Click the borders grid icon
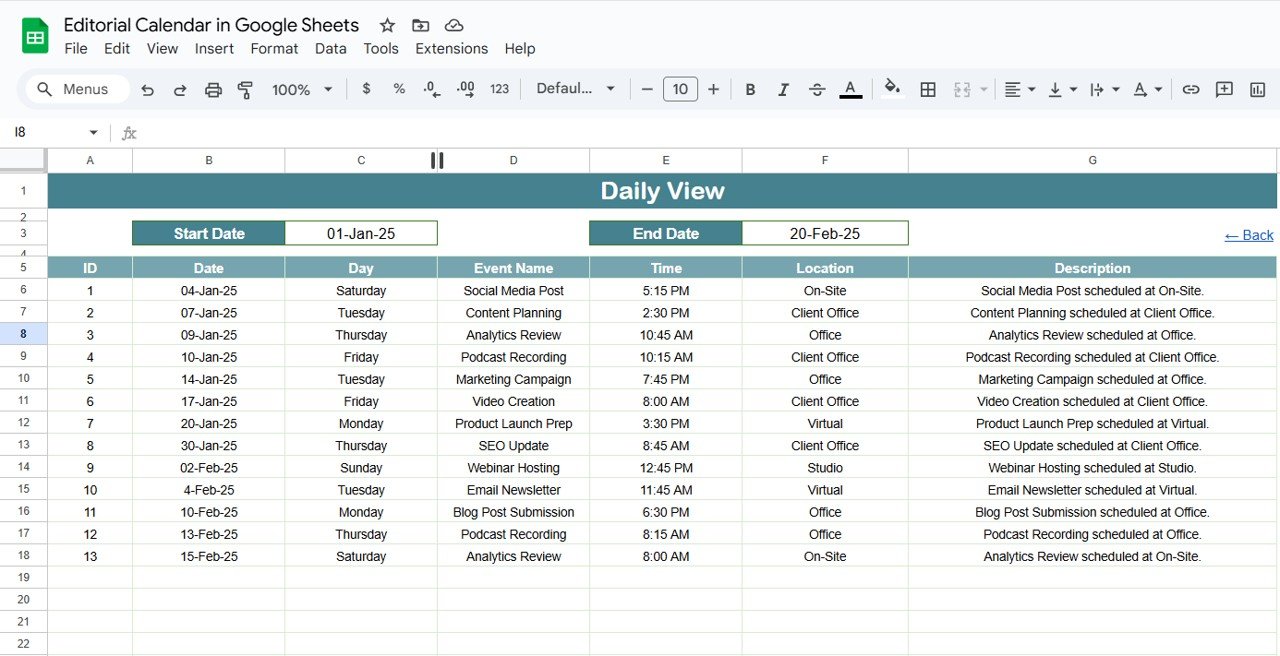This screenshot has width=1280, height=656. pyautogui.click(x=928, y=90)
